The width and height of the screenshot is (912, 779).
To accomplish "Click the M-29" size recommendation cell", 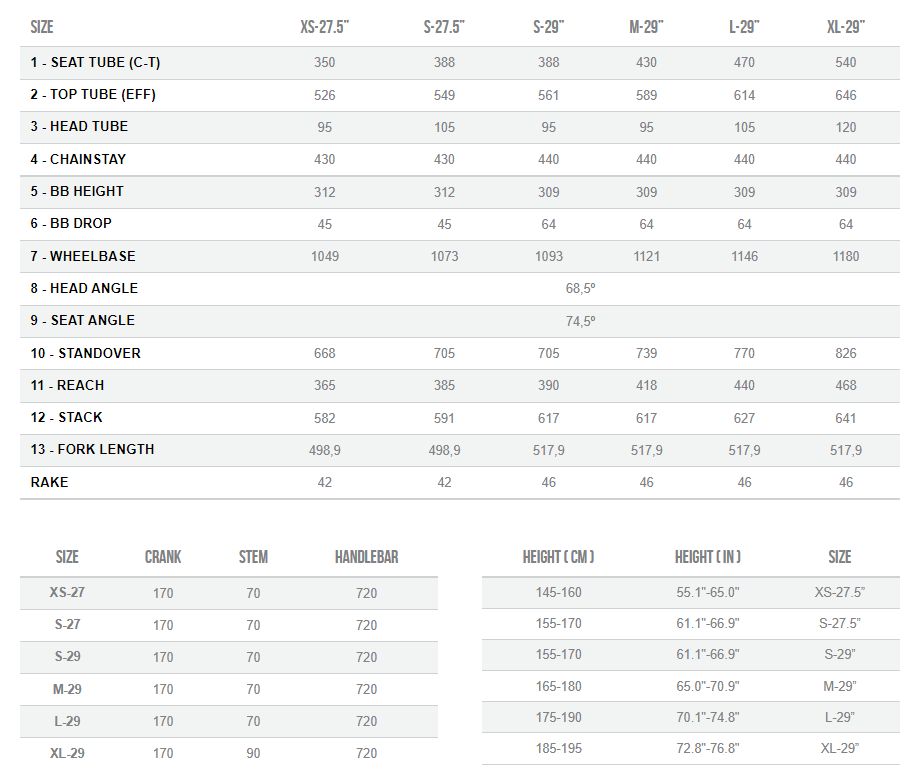I will tap(839, 686).
